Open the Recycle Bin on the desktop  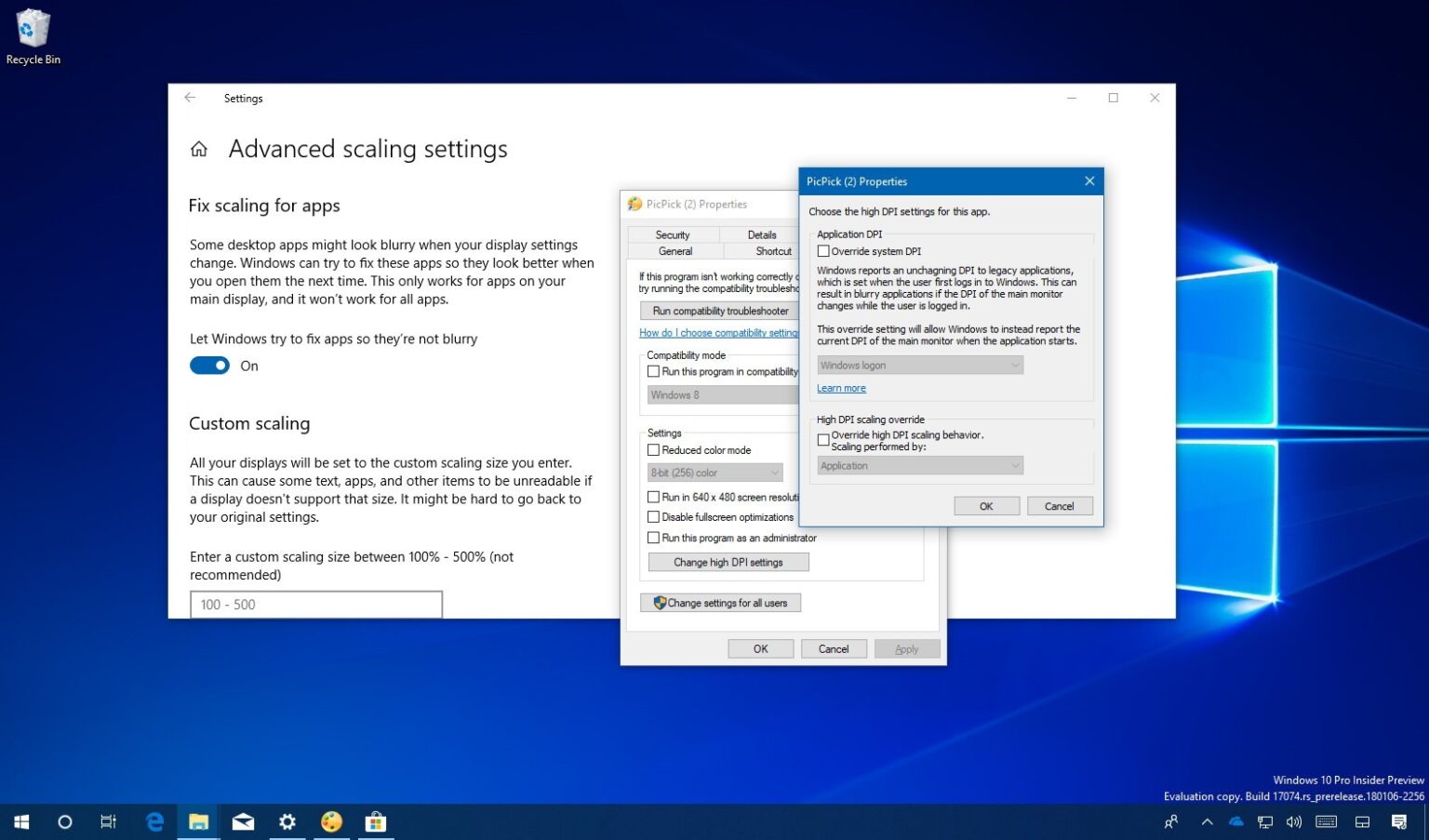click(33, 28)
